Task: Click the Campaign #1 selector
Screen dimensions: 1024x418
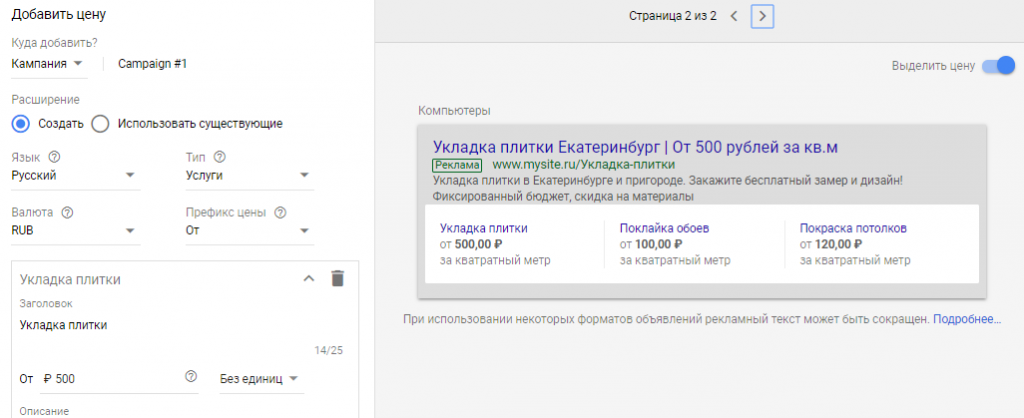Action: 153,64
